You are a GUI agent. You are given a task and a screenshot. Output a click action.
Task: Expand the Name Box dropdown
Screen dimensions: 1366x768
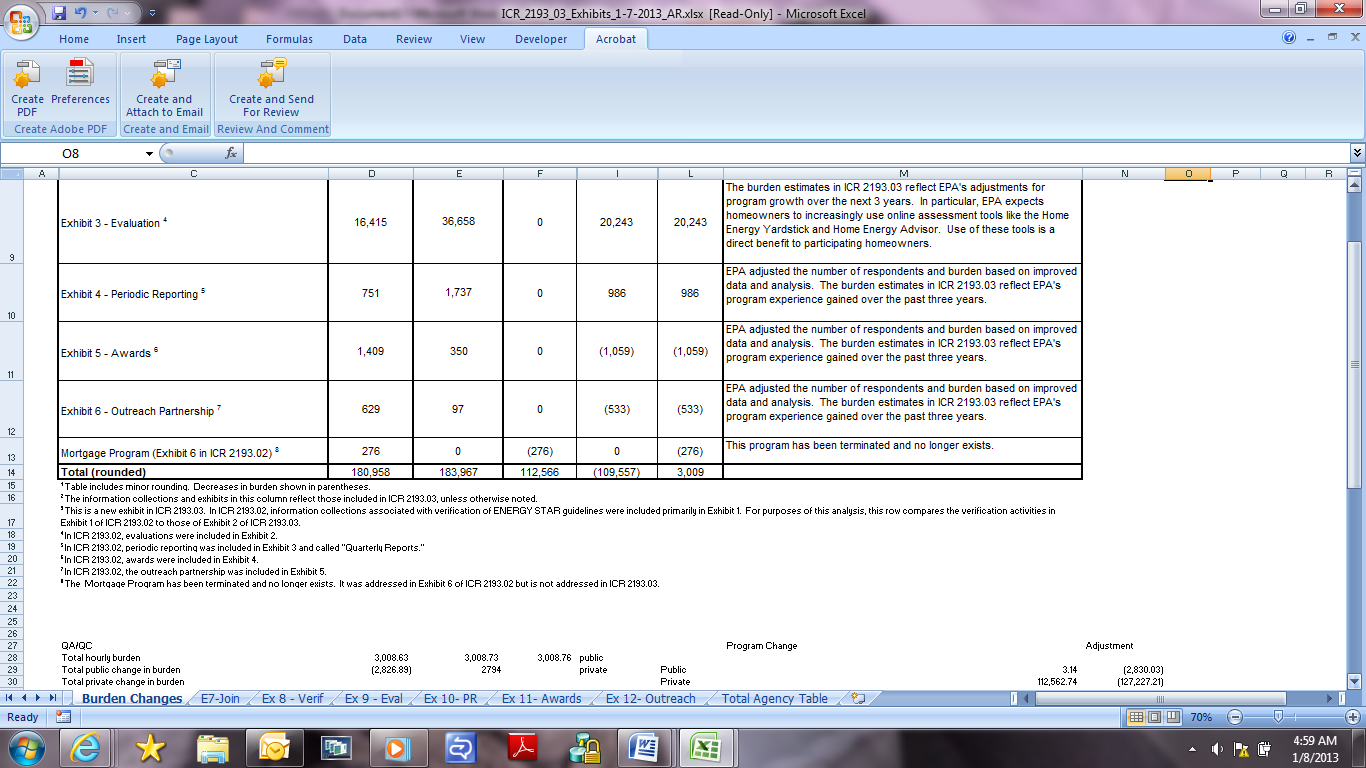[x=150, y=153]
